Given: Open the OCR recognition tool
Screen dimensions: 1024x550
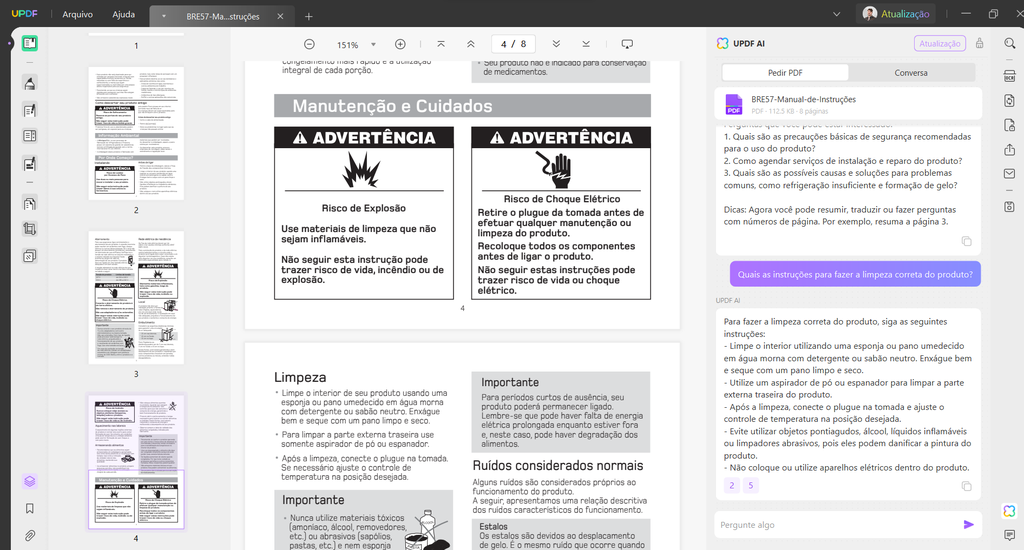Looking at the screenshot, I should 1010,76.
